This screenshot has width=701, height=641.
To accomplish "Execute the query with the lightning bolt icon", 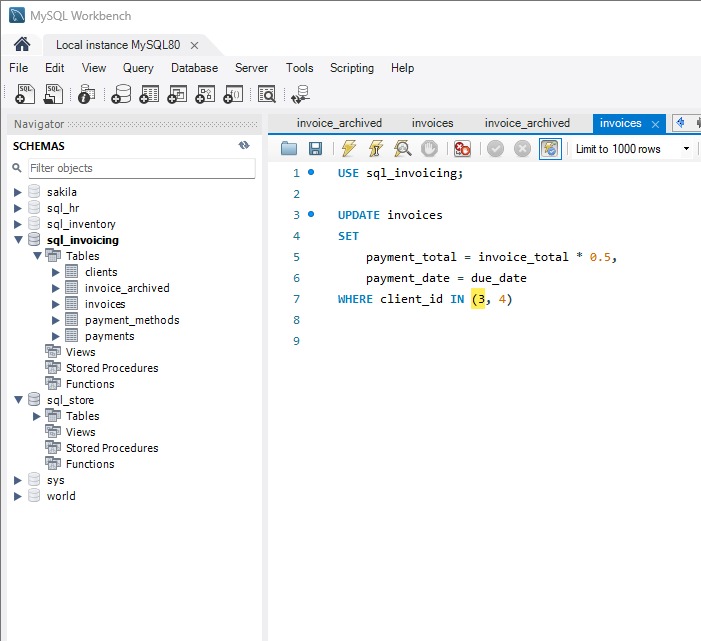I will pyautogui.click(x=348, y=149).
